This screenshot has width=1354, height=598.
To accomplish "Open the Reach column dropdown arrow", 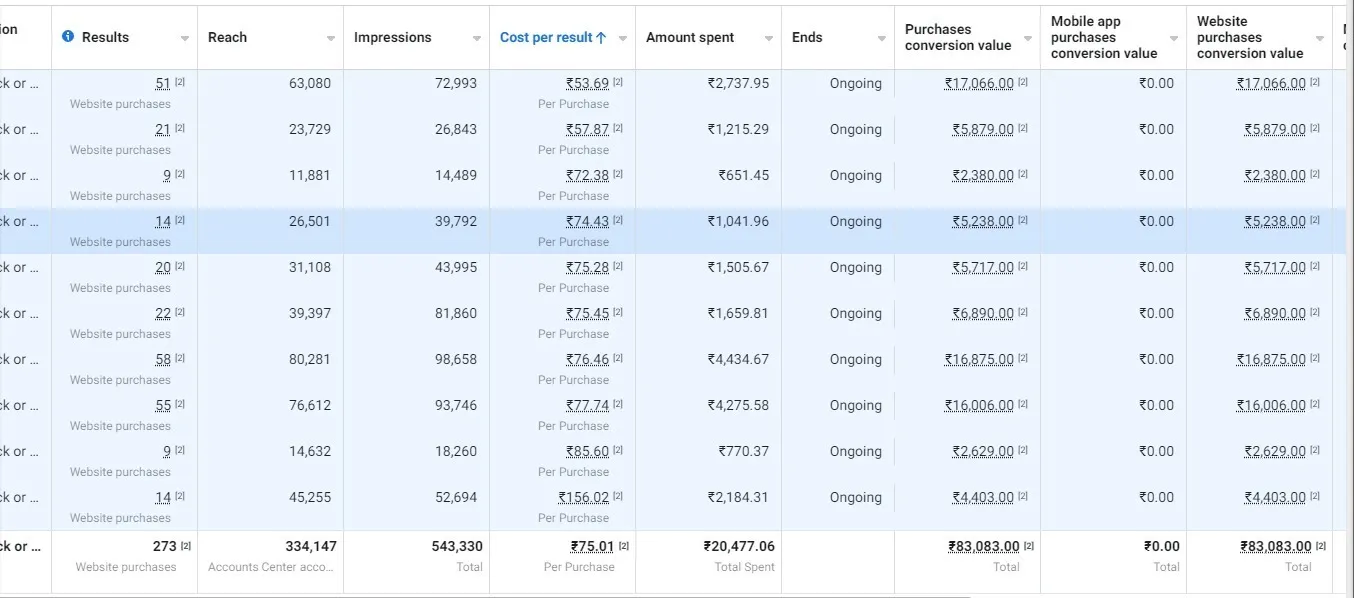I will point(331,39).
